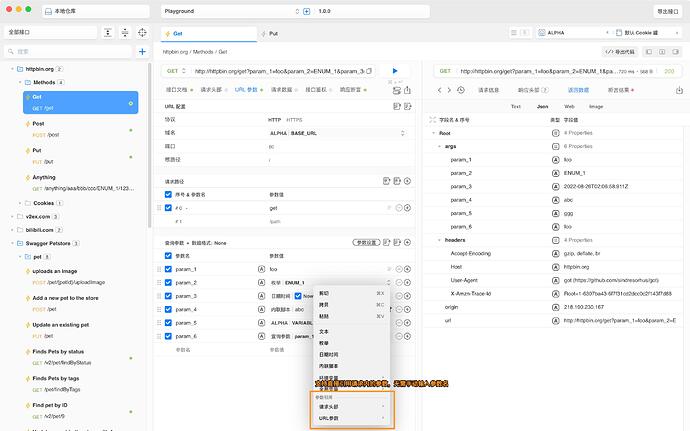The height and width of the screenshot is (431, 690).
Task: Collapse the httpbin.org folder
Action: (15, 69)
